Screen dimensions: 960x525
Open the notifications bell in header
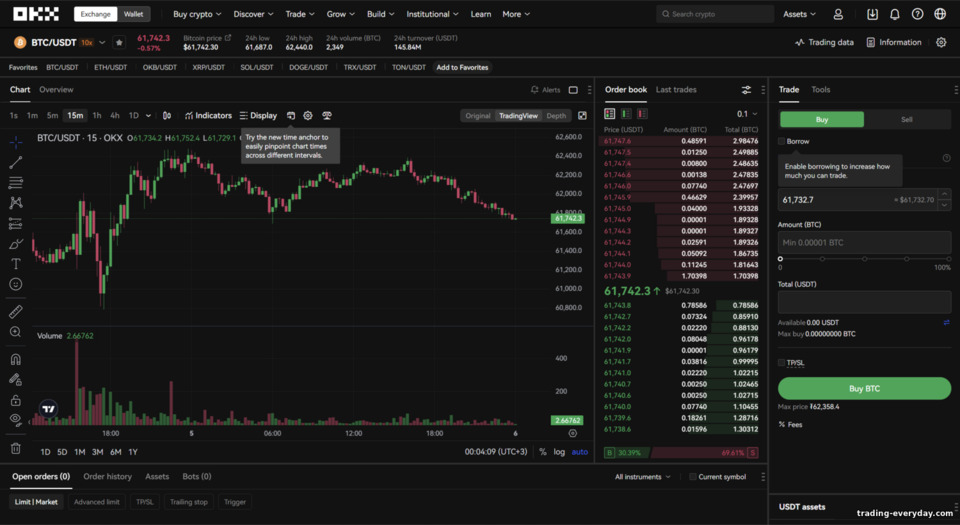[x=894, y=14]
